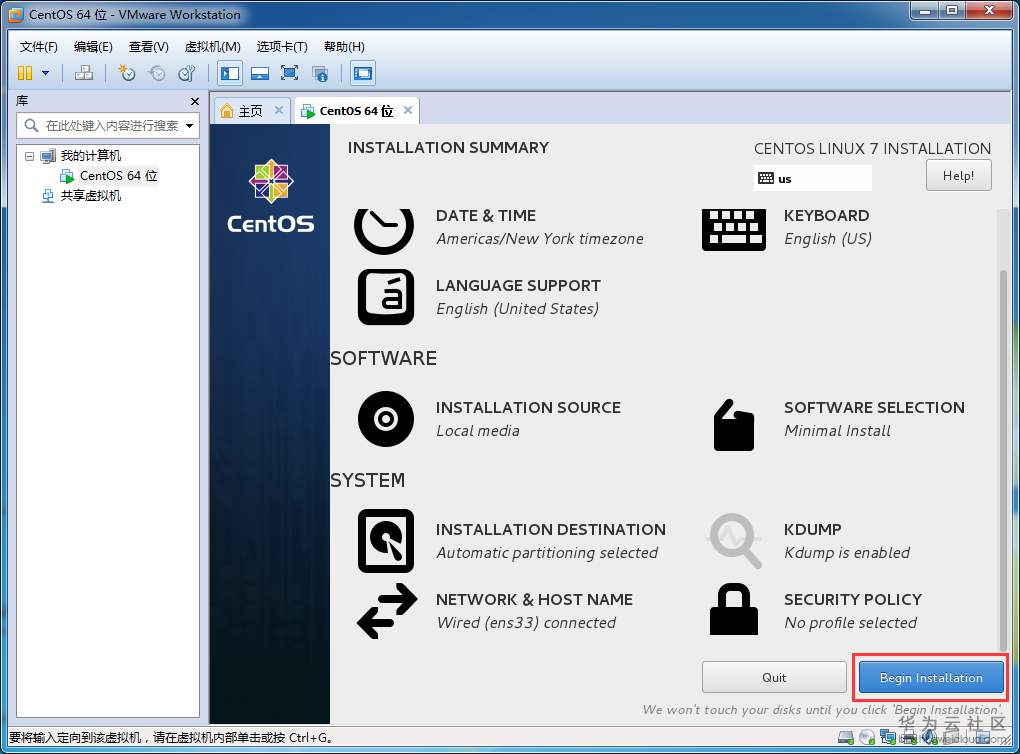Toggle the library sidebar view icon

[x=230, y=73]
